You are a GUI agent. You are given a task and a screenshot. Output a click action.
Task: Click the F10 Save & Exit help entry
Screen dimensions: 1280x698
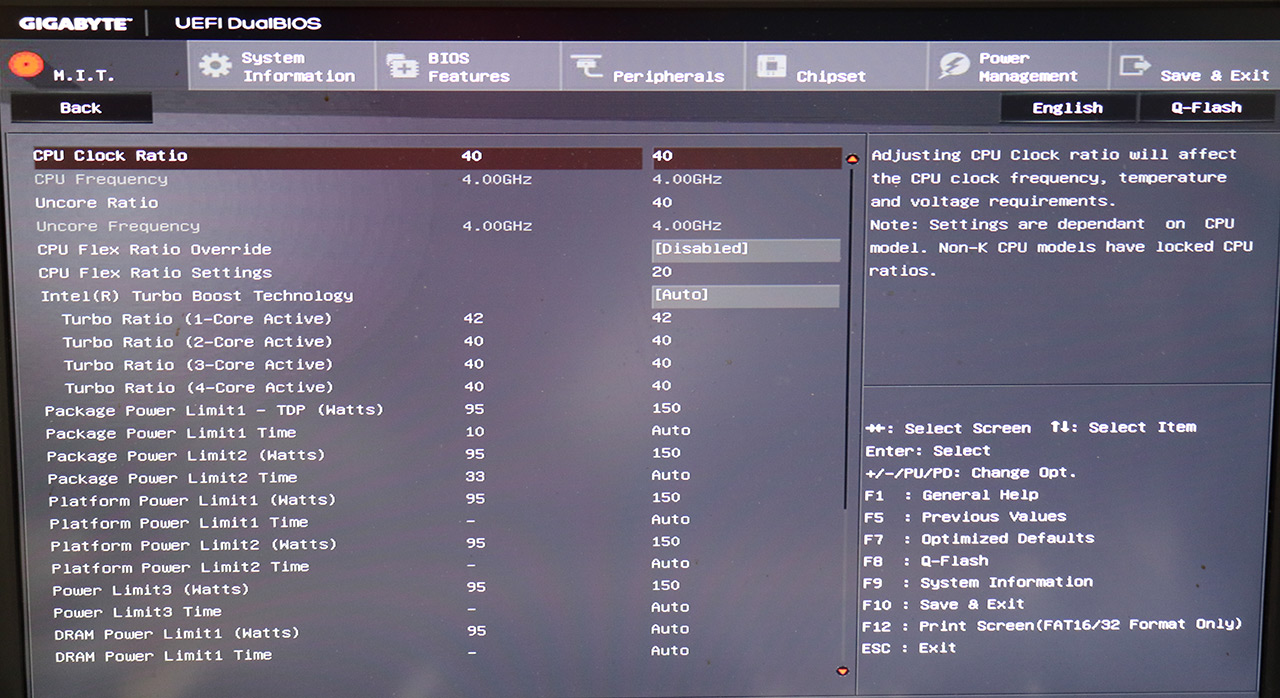[944, 604]
